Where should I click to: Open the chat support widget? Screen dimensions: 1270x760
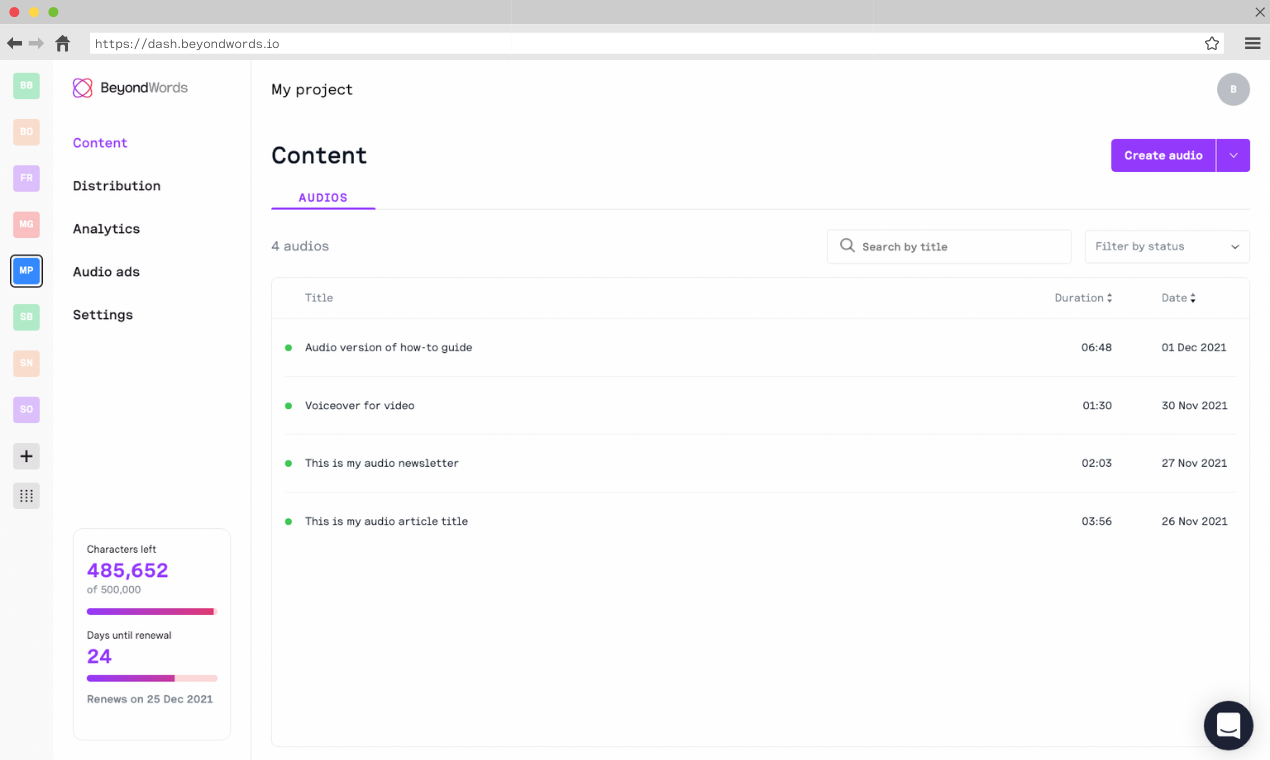[1228, 725]
